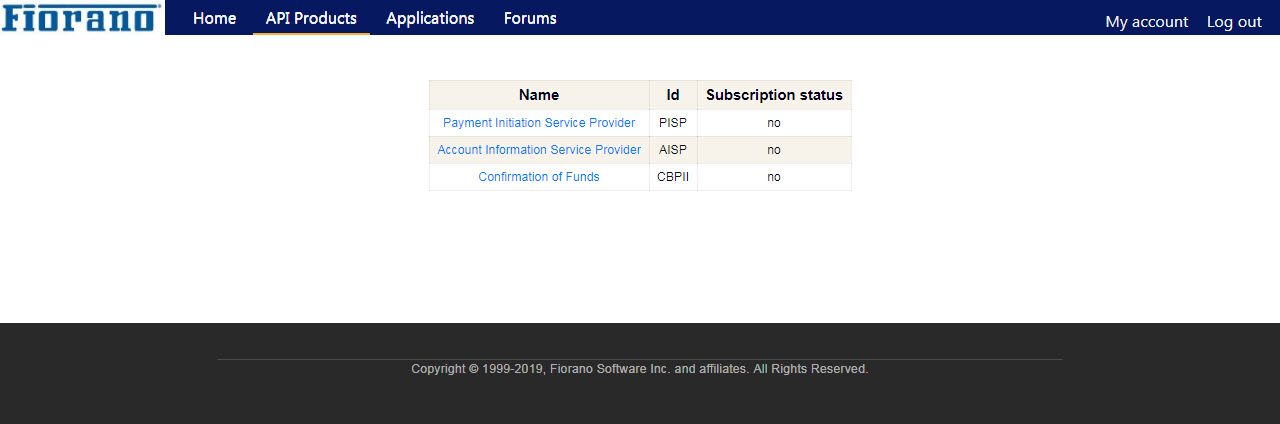Viewport: 1280px width, 424px height.
Task: Click the Id column header
Action: (x=673, y=95)
